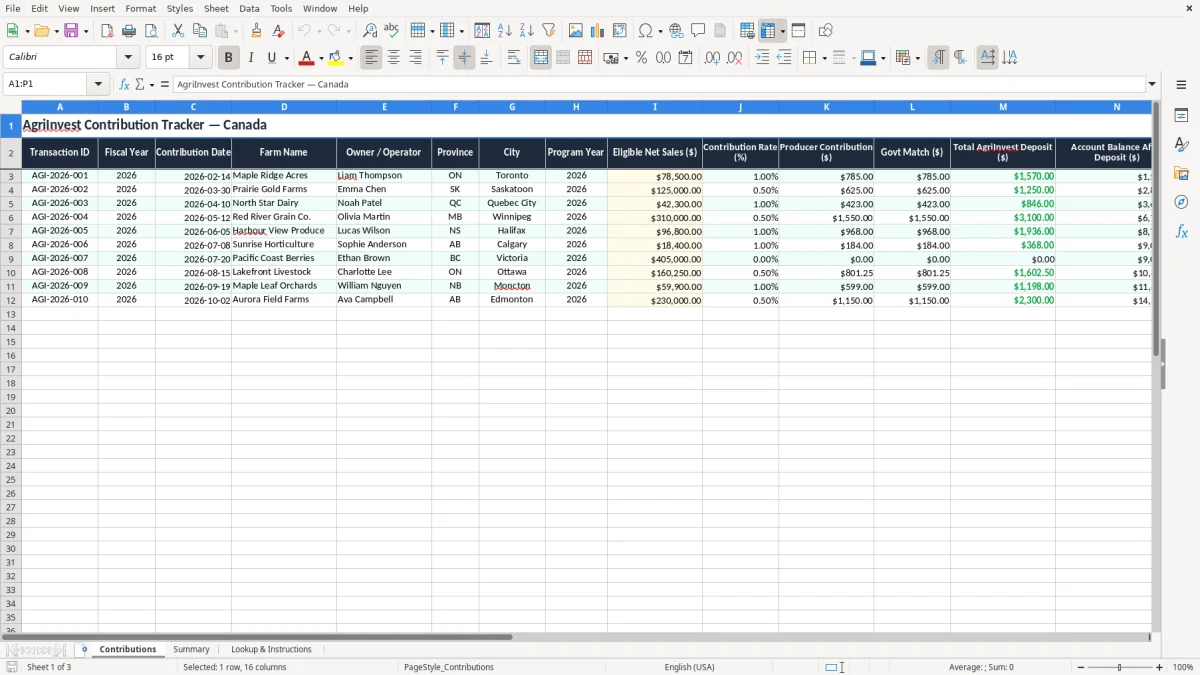Cut selection with the scissors icon

click(178, 31)
